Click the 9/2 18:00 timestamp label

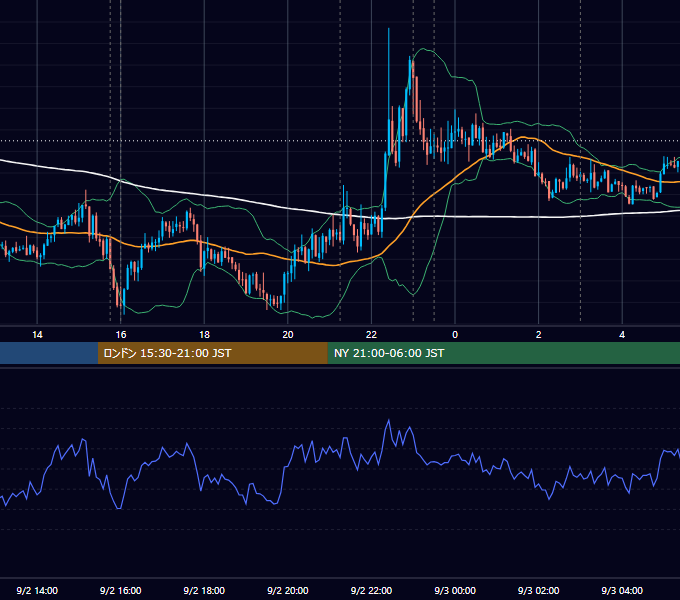pyautogui.click(x=204, y=590)
